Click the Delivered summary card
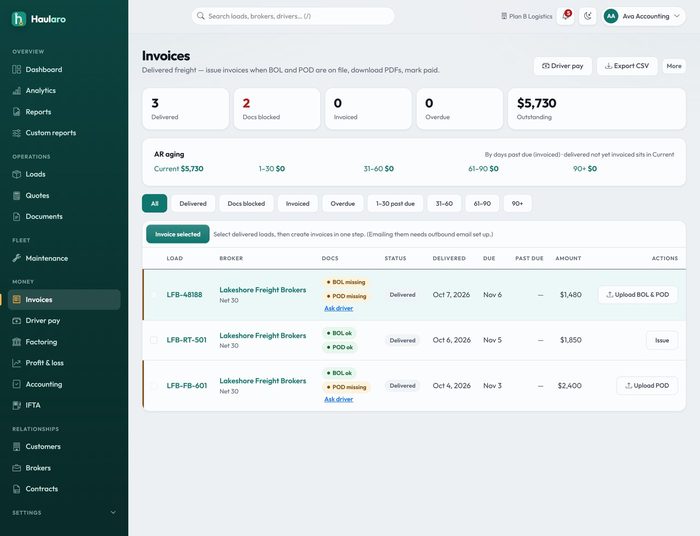Image resolution: width=700 pixels, height=536 pixels. coord(185,109)
